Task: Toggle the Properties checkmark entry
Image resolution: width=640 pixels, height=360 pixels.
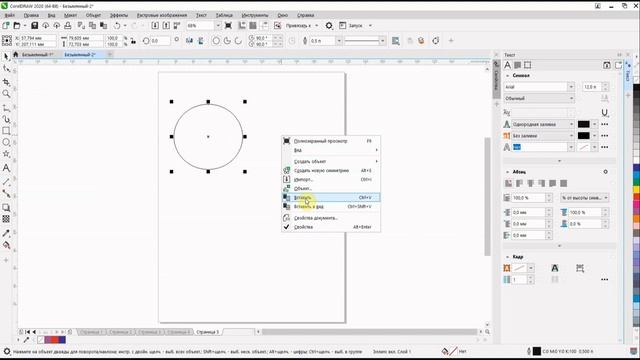Action: (331, 227)
